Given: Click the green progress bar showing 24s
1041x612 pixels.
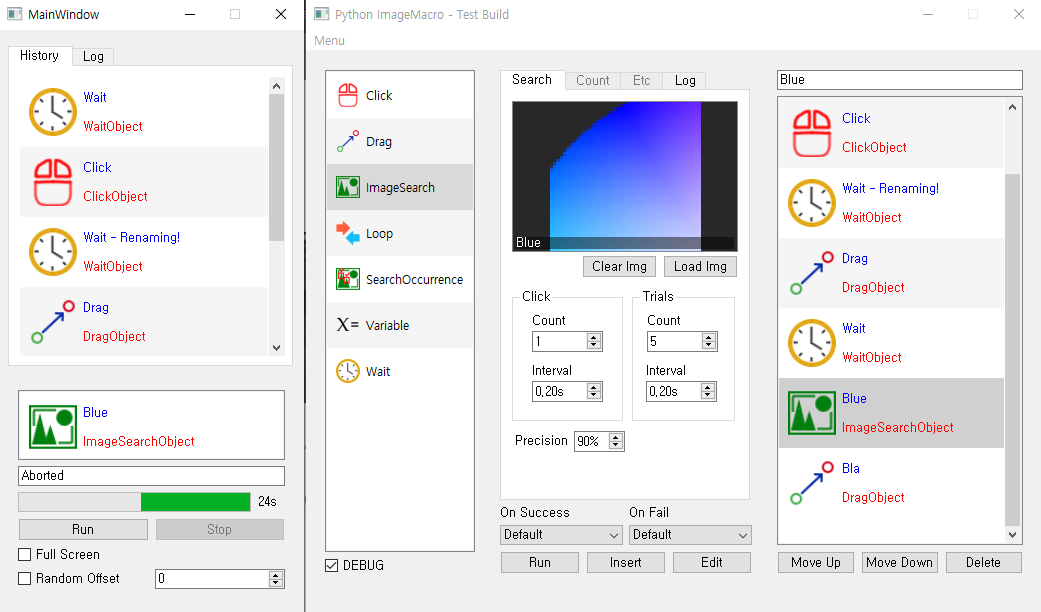Looking at the screenshot, I should [135, 502].
